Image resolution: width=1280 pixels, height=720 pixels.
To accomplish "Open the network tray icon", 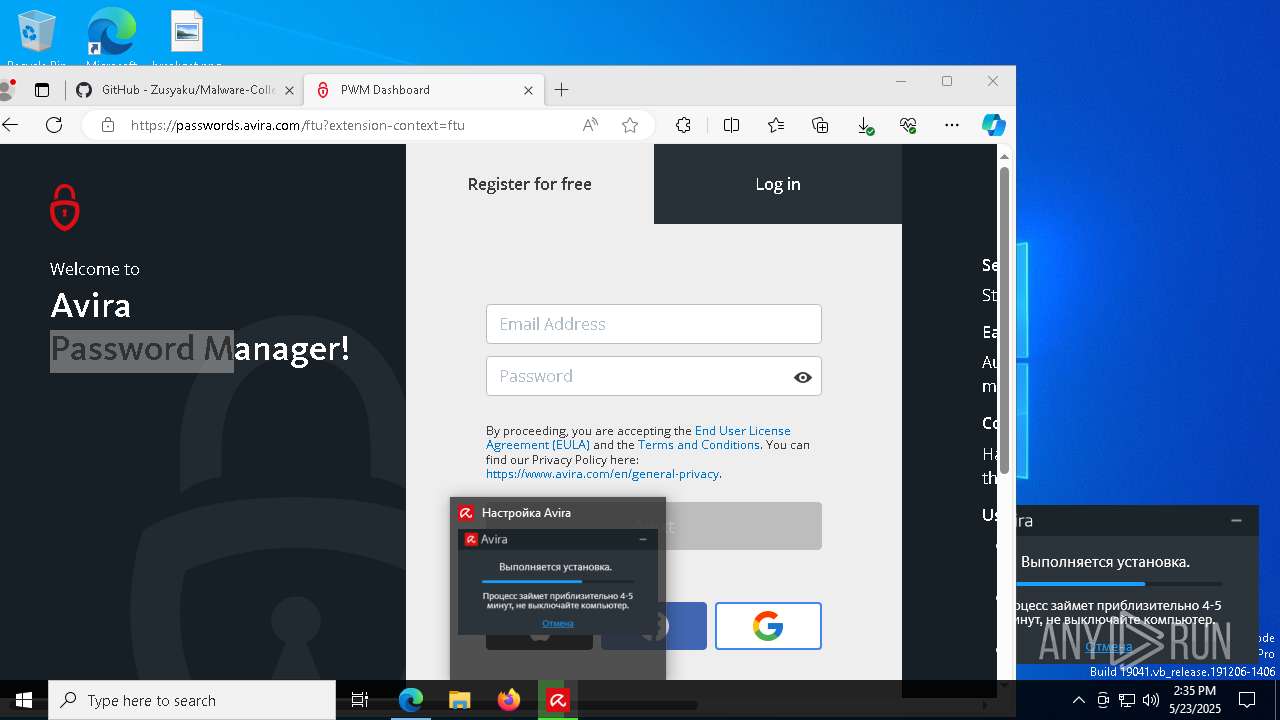I will click(x=1126, y=700).
